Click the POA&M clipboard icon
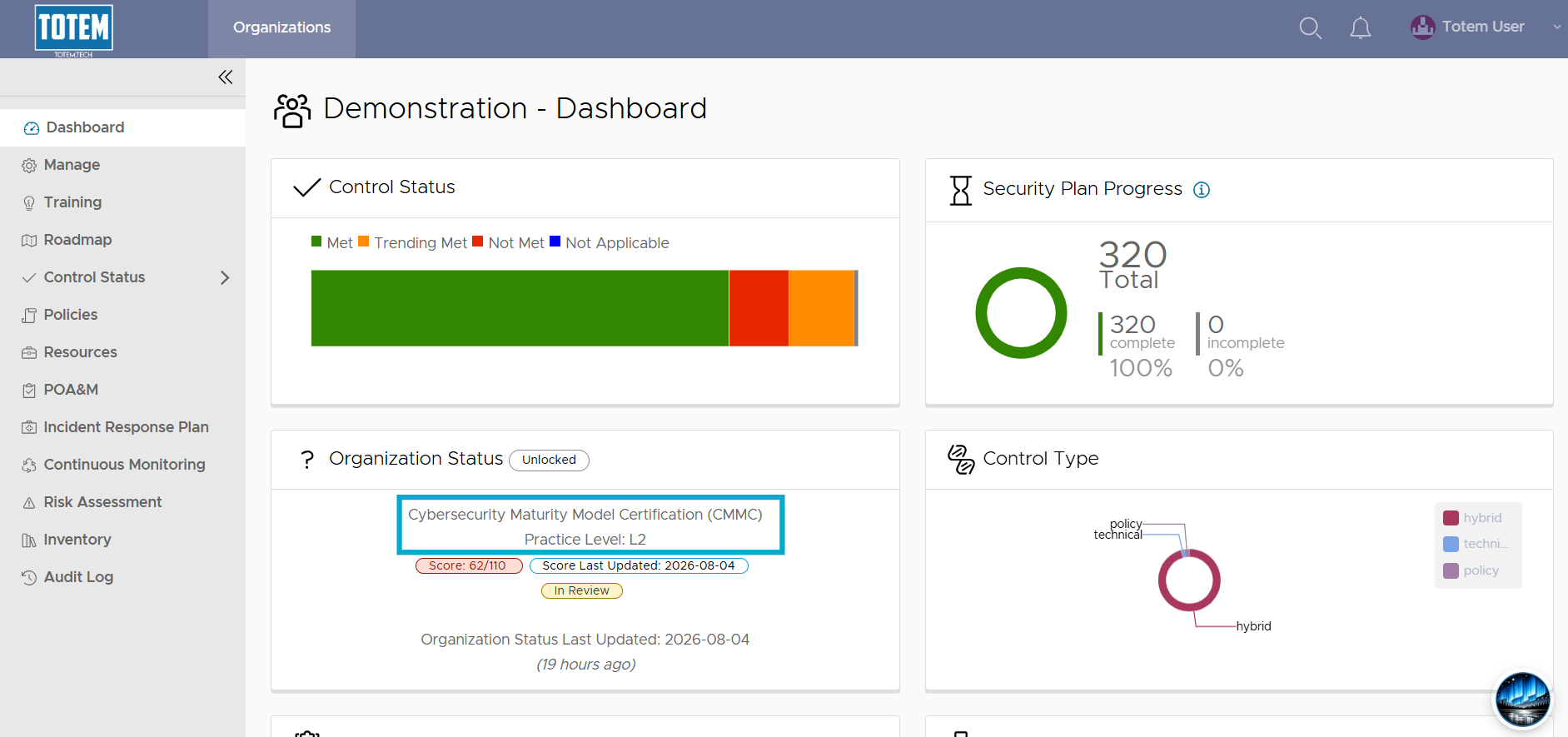 point(29,391)
